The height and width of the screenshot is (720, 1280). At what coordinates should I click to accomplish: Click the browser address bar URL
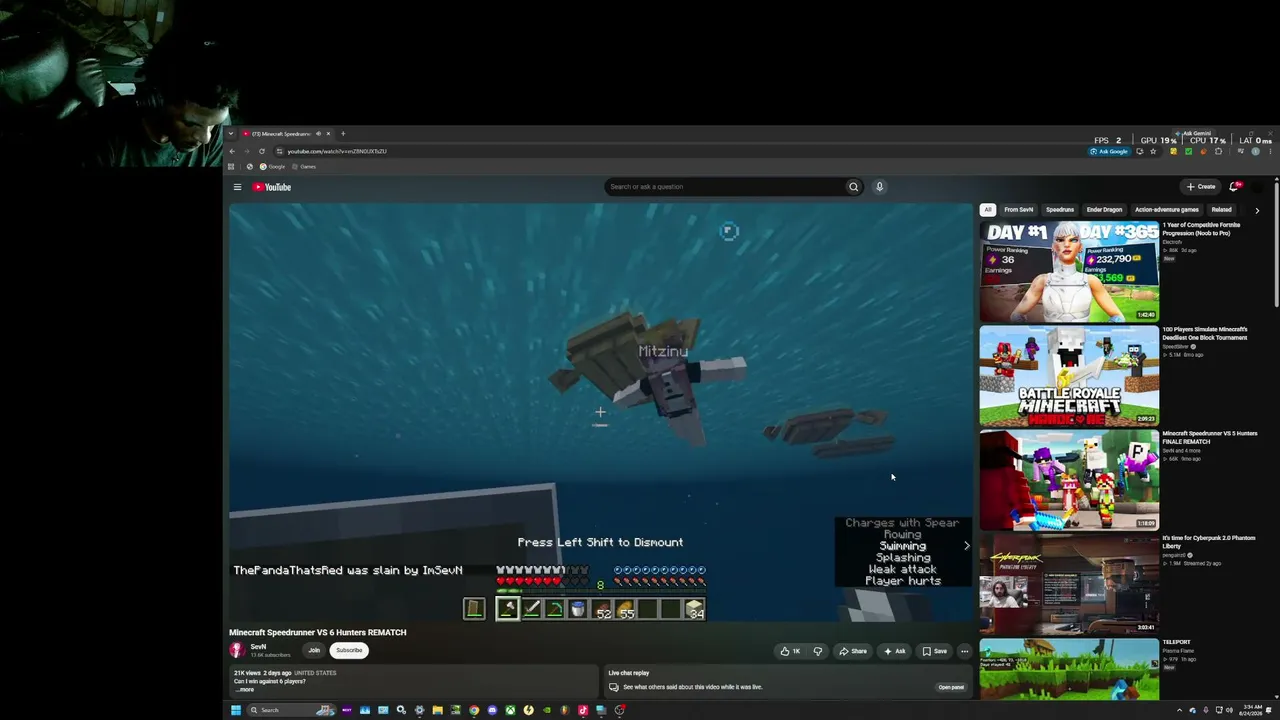337,151
